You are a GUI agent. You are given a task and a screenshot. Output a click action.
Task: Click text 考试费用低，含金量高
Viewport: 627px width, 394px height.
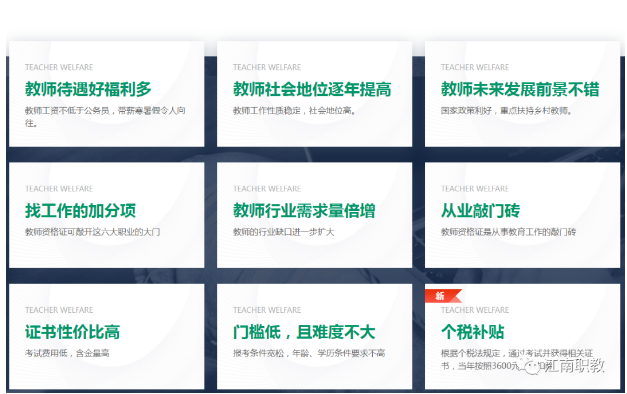coord(67,353)
